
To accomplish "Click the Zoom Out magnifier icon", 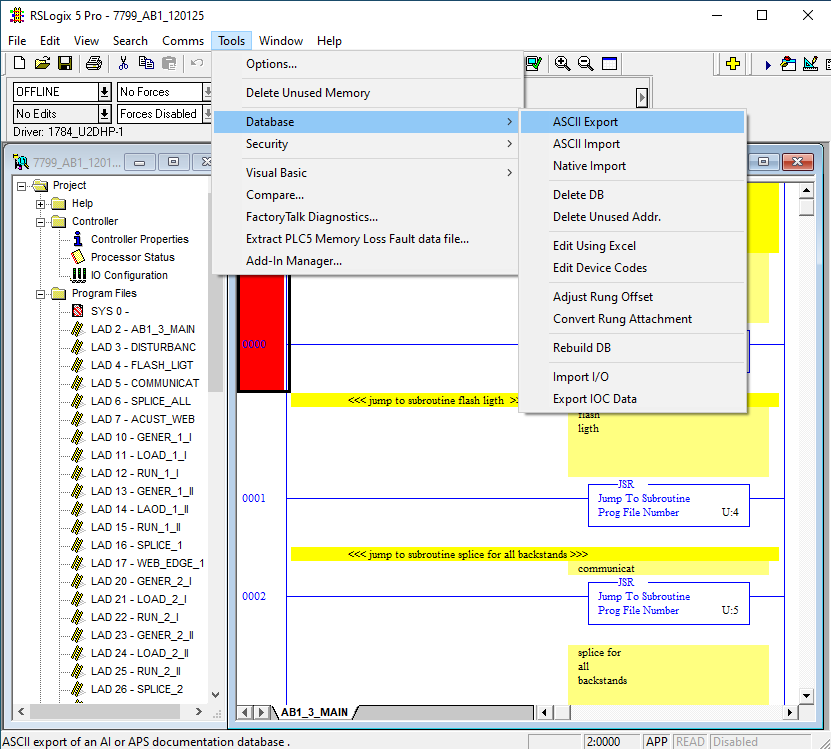I will click(x=586, y=64).
